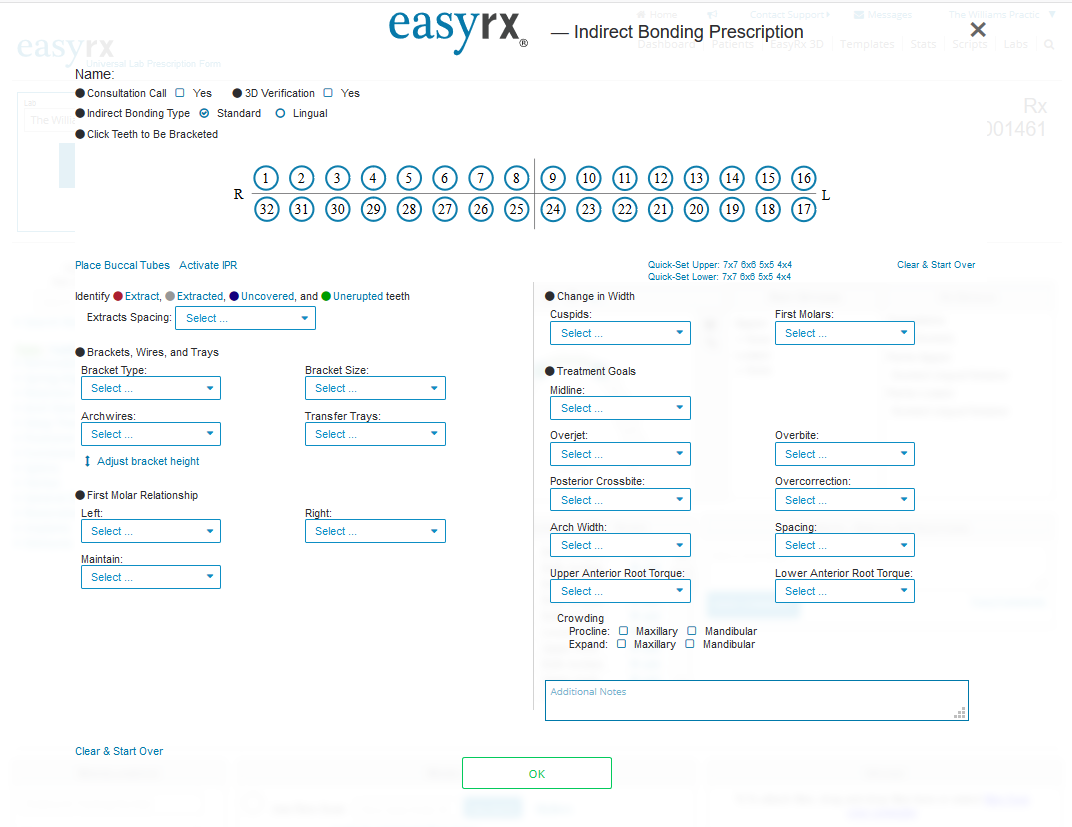Pick tooth 16 on upper left
The image size is (1072, 827).
(x=803, y=178)
